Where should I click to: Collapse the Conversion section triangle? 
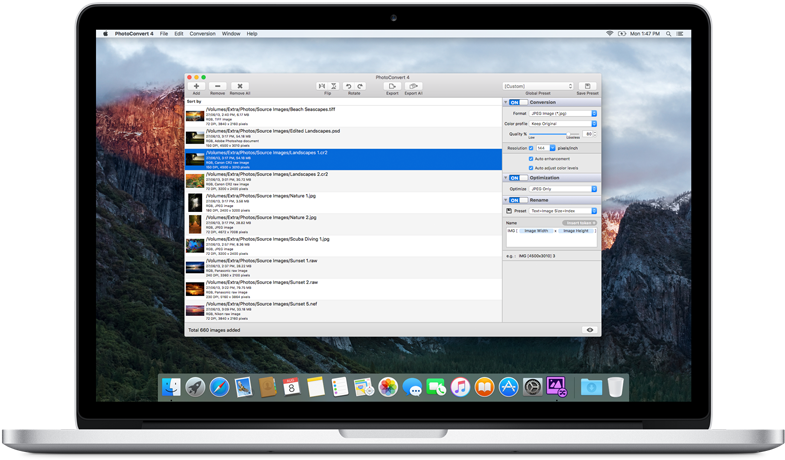point(506,102)
